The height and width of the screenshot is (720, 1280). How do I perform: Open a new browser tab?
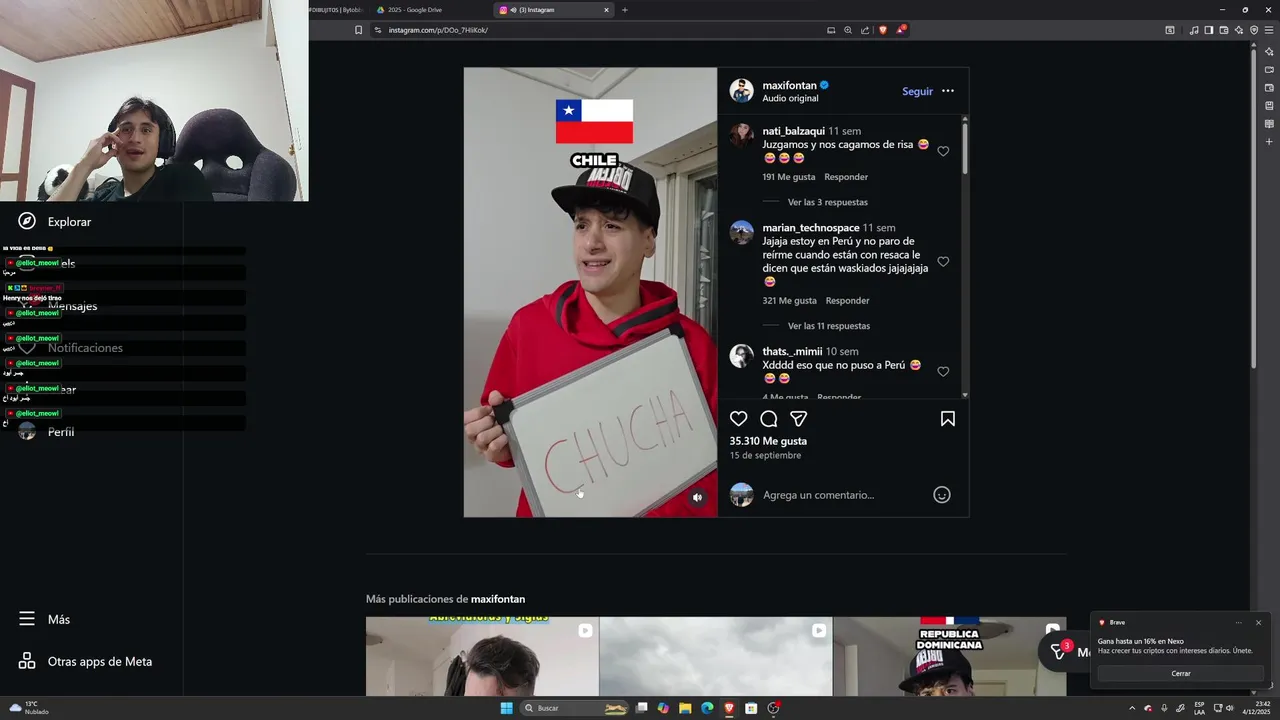(x=625, y=10)
